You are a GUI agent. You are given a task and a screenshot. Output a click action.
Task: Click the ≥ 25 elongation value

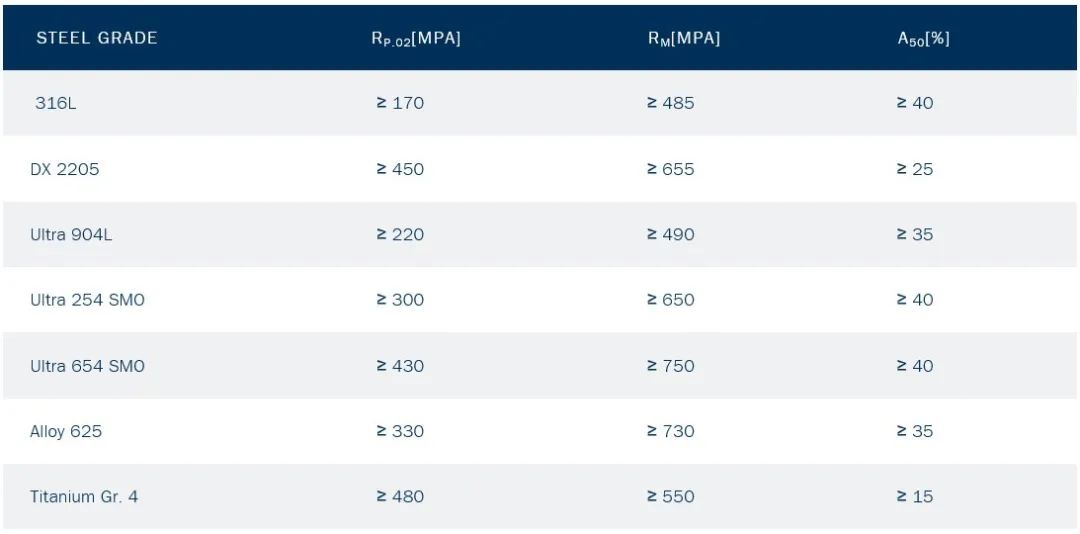(x=915, y=169)
